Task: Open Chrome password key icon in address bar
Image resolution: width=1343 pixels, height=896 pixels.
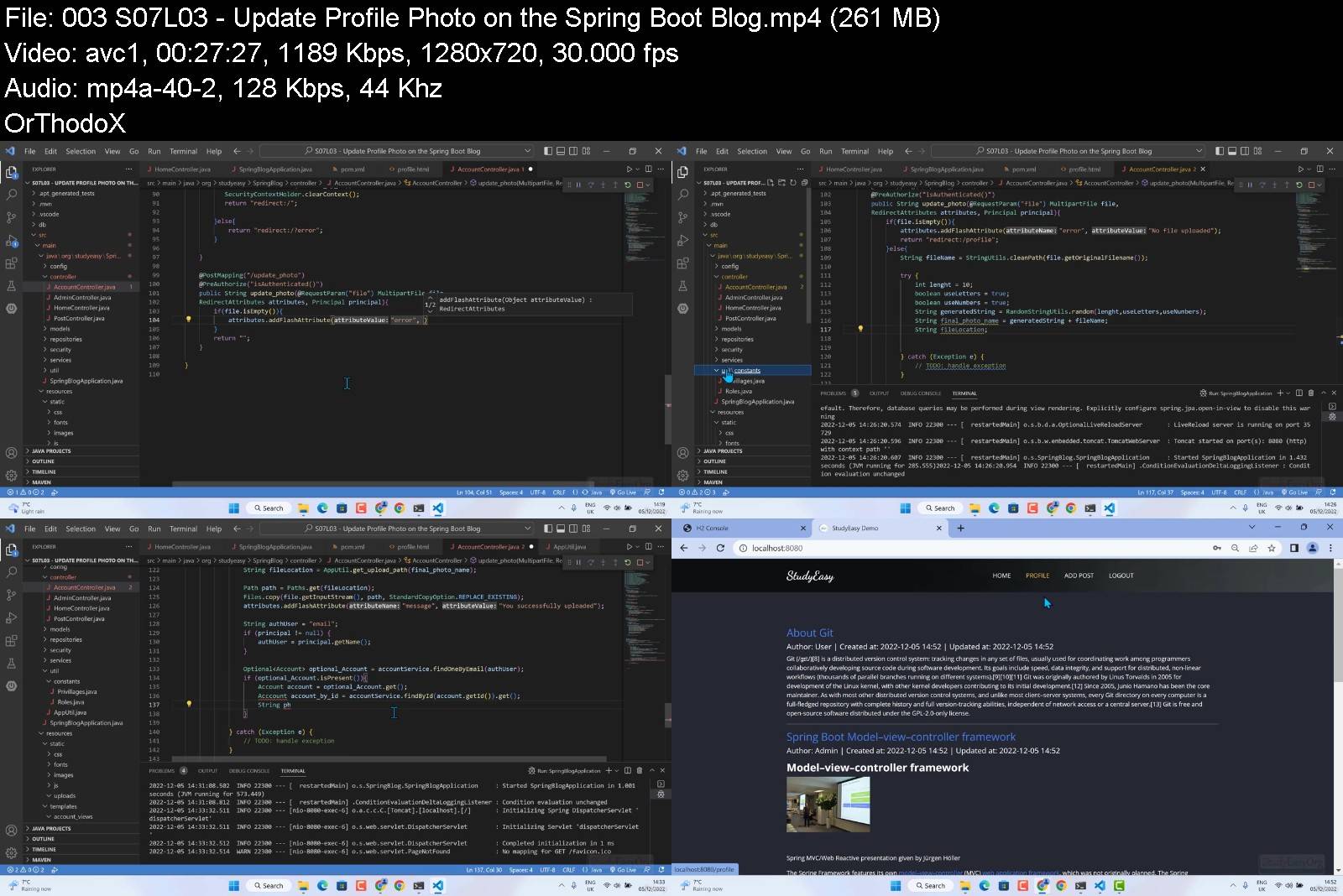Action: (x=1216, y=548)
